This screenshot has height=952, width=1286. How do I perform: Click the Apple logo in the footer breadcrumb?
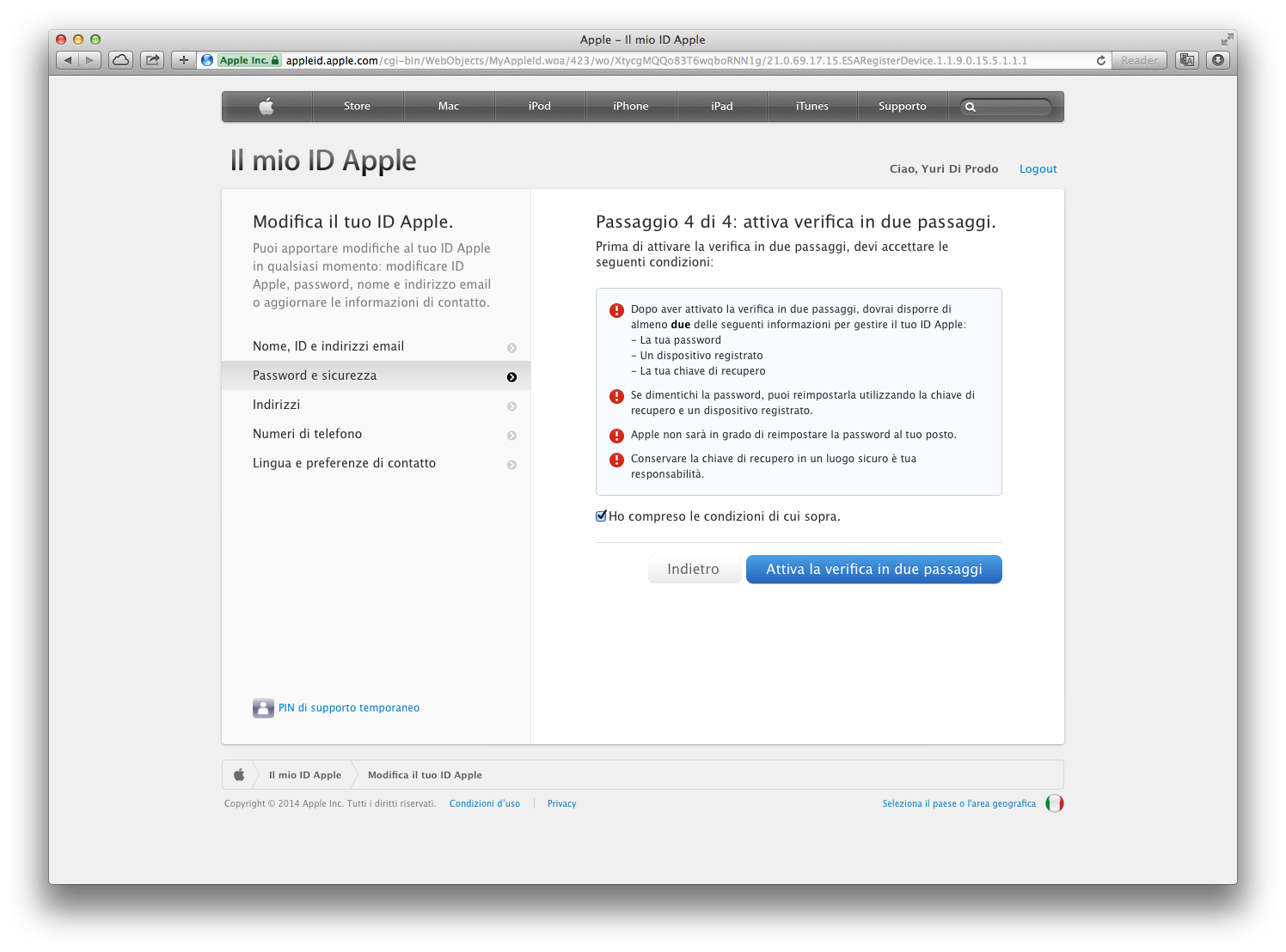click(x=239, y=775)
